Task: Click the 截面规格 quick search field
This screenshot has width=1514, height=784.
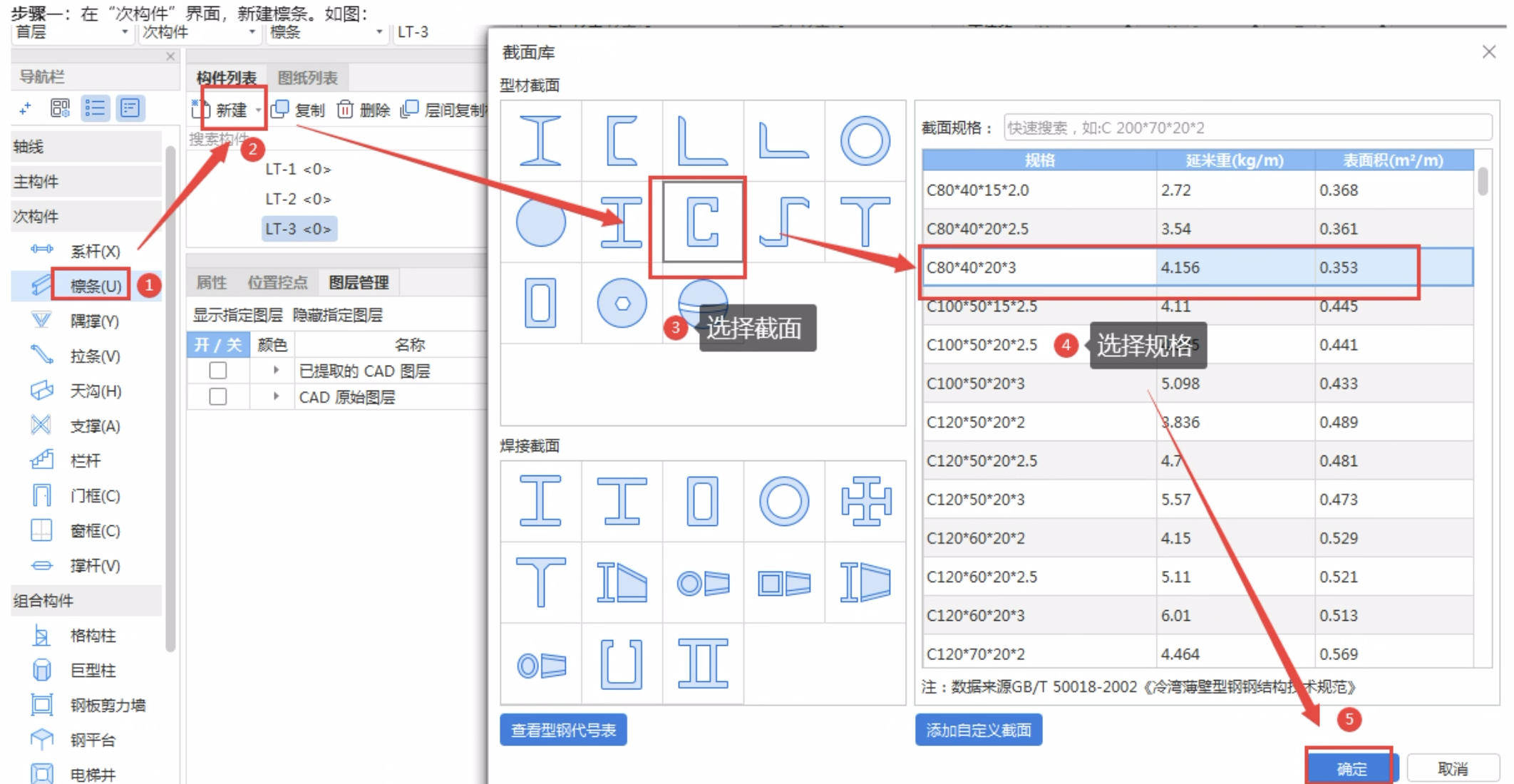Action: 1247,128
